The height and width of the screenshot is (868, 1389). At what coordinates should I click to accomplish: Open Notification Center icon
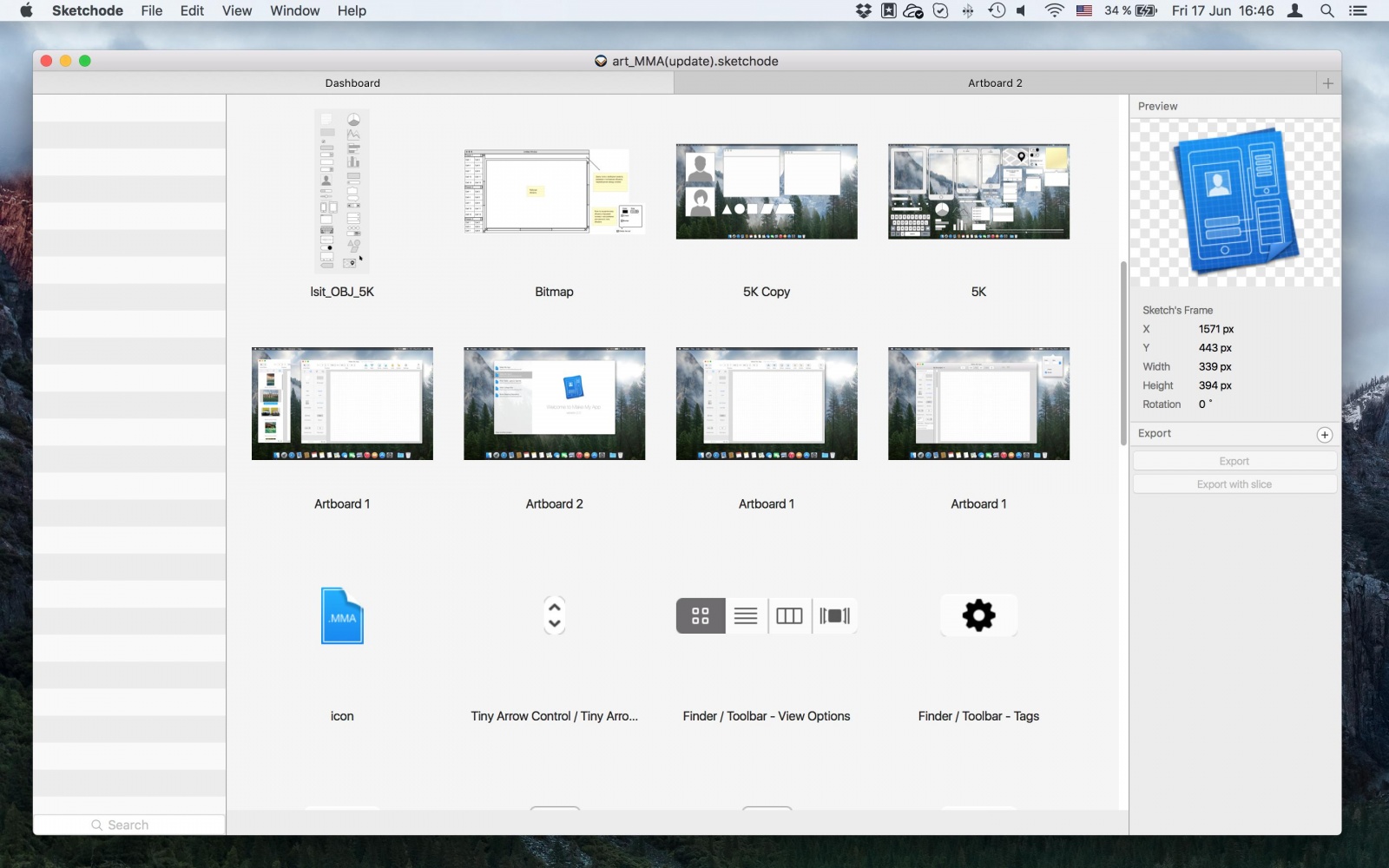(x=1358, y=10)
